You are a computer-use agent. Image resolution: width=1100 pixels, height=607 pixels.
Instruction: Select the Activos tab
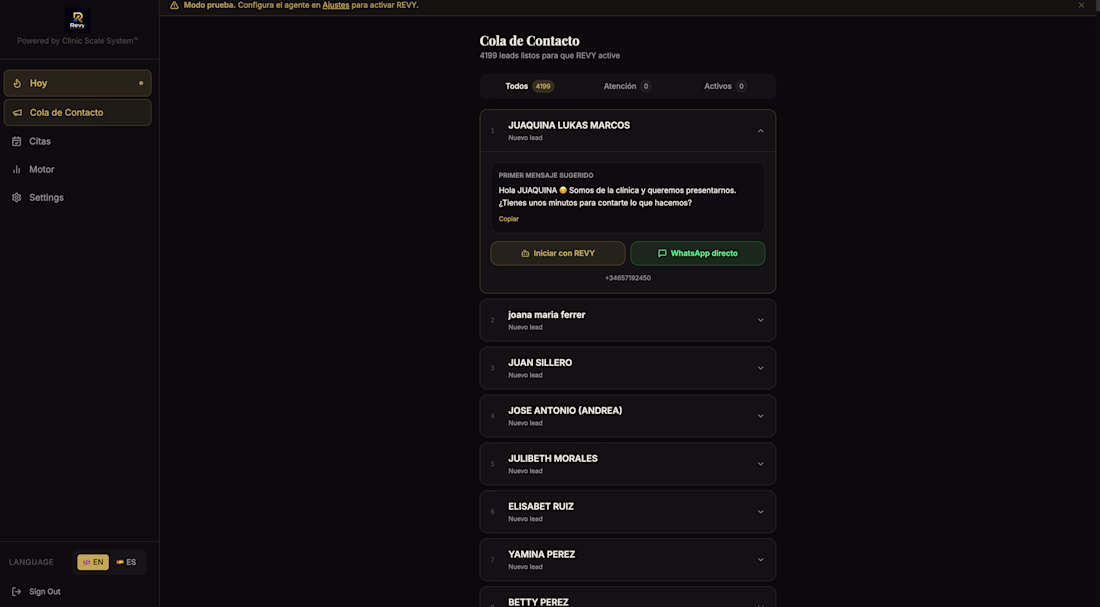[x=725, y=86]
